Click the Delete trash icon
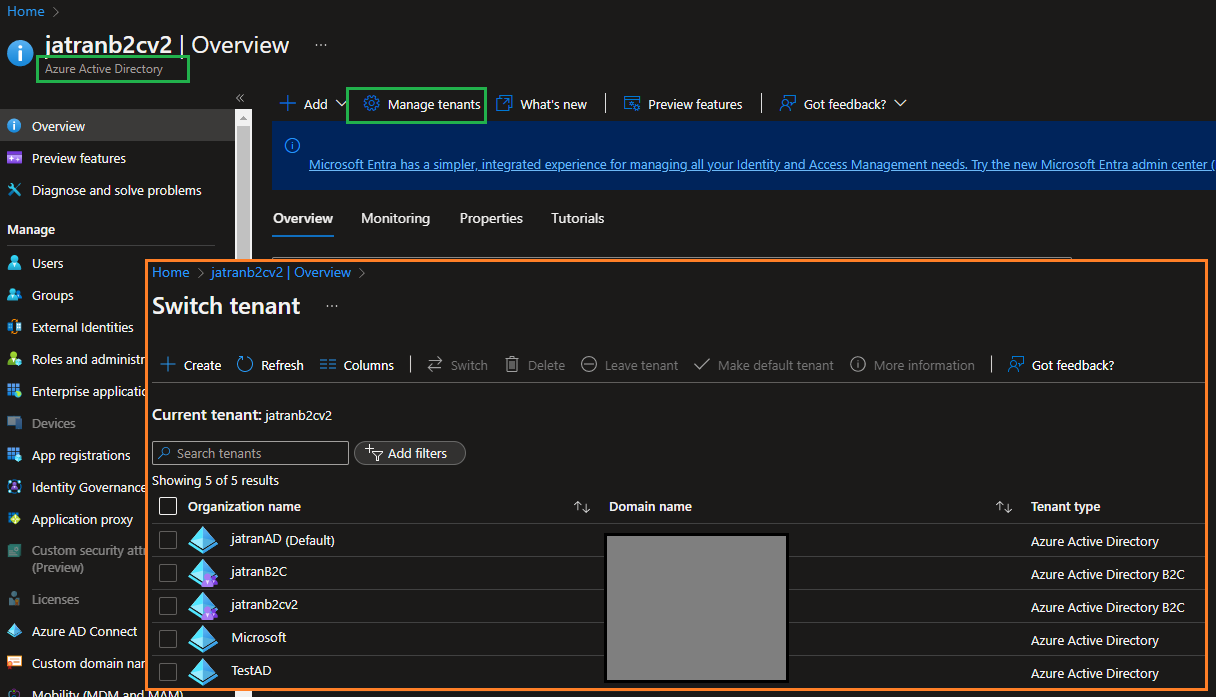The image size is (1216, 697). coord(512,365)
